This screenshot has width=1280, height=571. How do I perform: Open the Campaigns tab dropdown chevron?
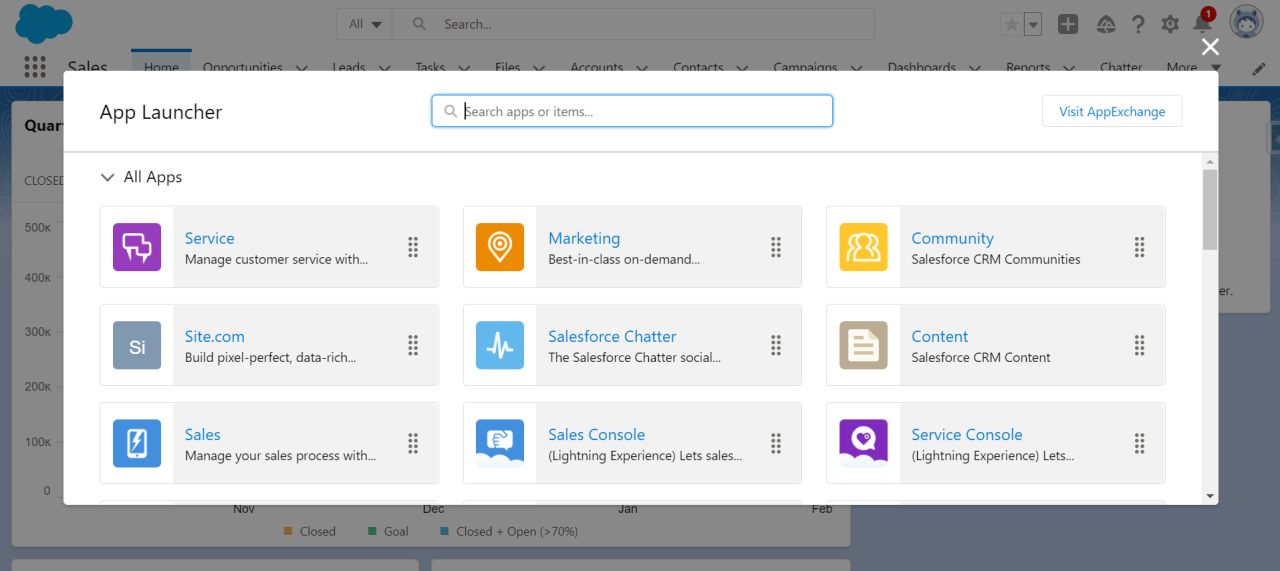point(857,68)
